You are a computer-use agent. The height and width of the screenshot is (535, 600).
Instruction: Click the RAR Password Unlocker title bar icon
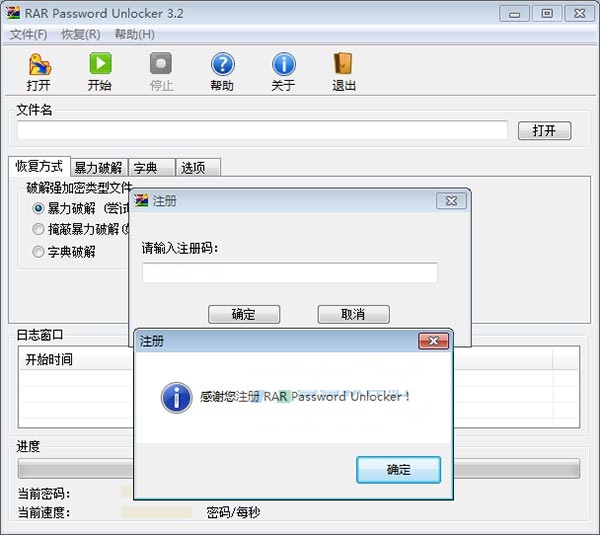13,13
